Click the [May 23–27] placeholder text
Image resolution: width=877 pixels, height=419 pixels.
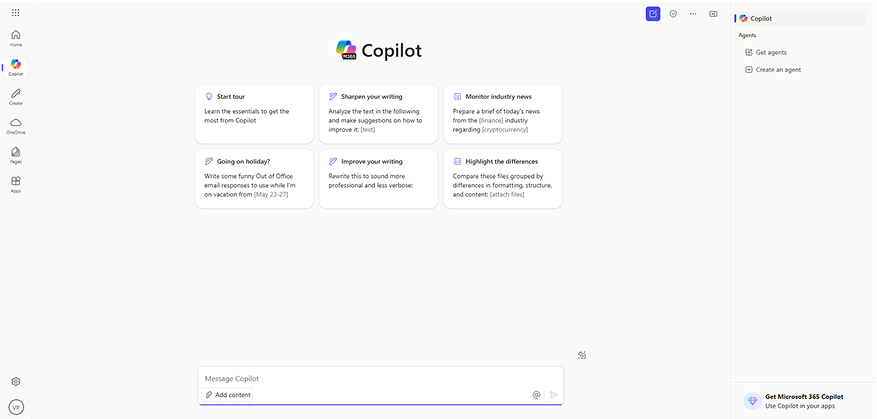(x=271, y=195)
